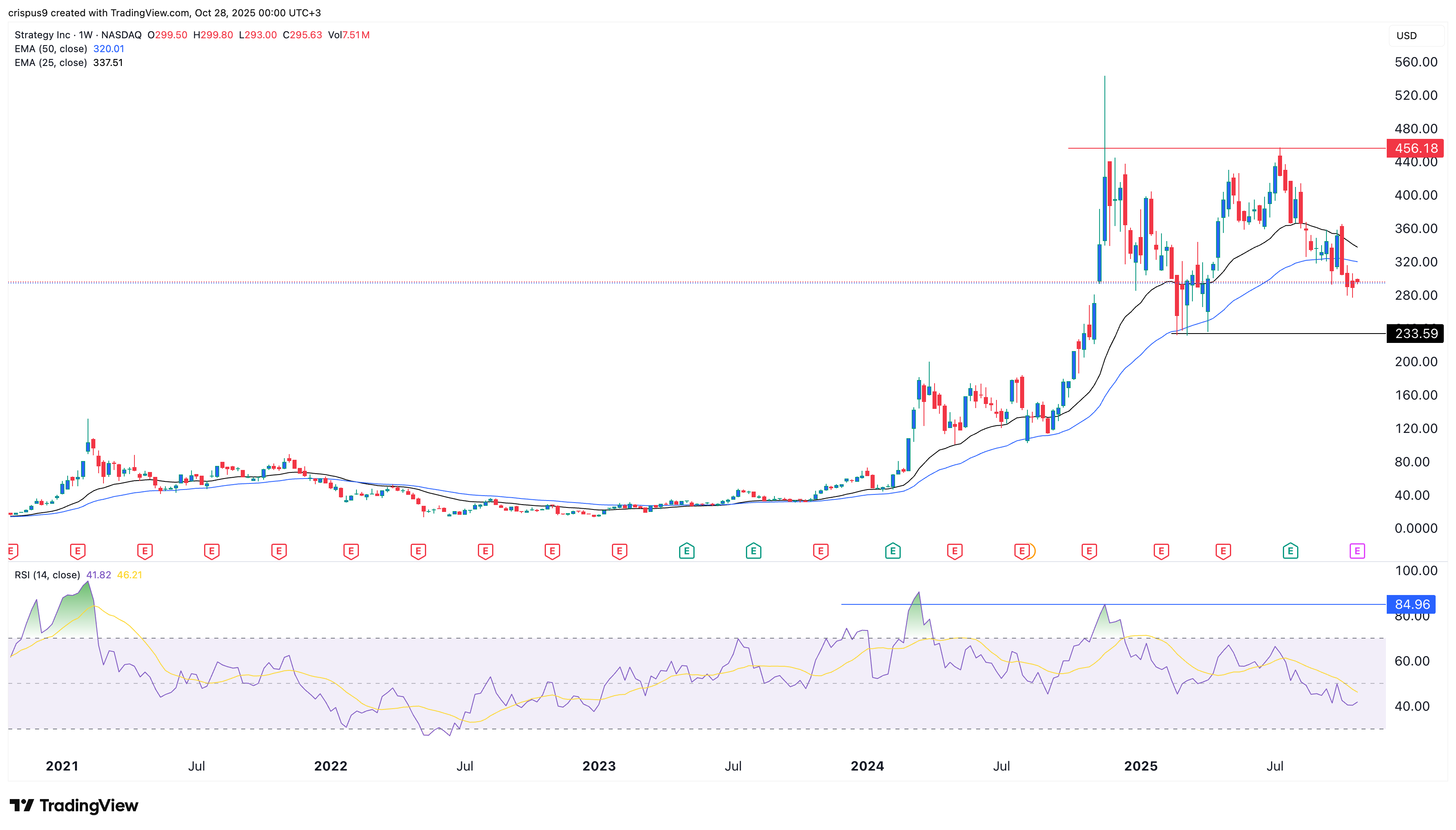Click the green earnings marker above the 2024 label
Image resolution: width=1456 pixels, height=830 pixels.
click(893, 551)
